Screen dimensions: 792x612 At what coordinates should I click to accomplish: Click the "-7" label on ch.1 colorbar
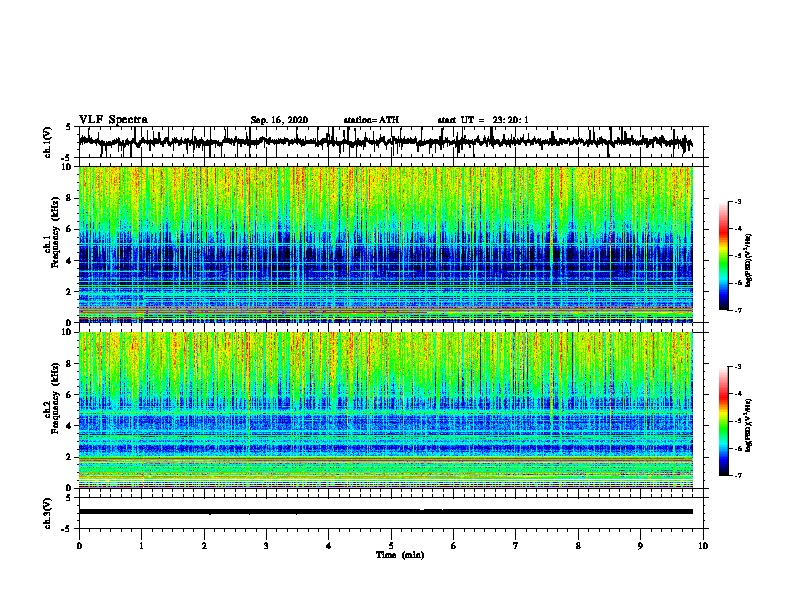[738, 310]
